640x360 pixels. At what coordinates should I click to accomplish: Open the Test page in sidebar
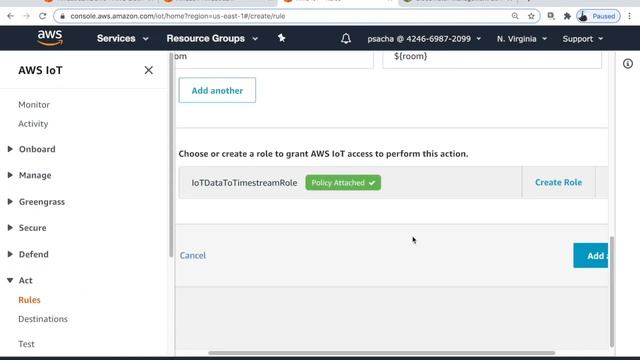(x=26, y=344)
